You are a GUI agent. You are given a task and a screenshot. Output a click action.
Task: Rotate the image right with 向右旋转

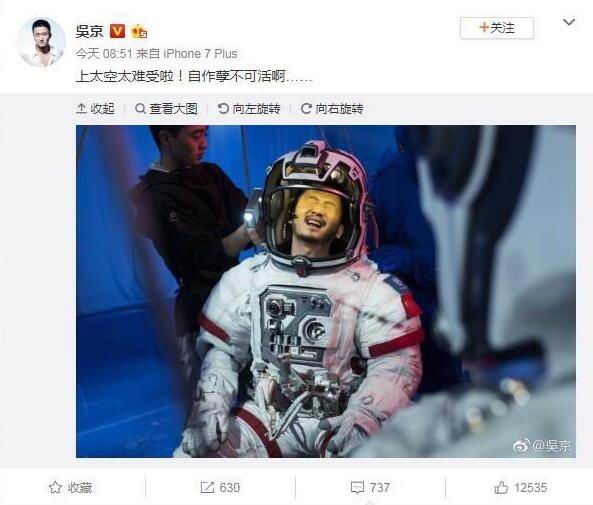(332, 109)
